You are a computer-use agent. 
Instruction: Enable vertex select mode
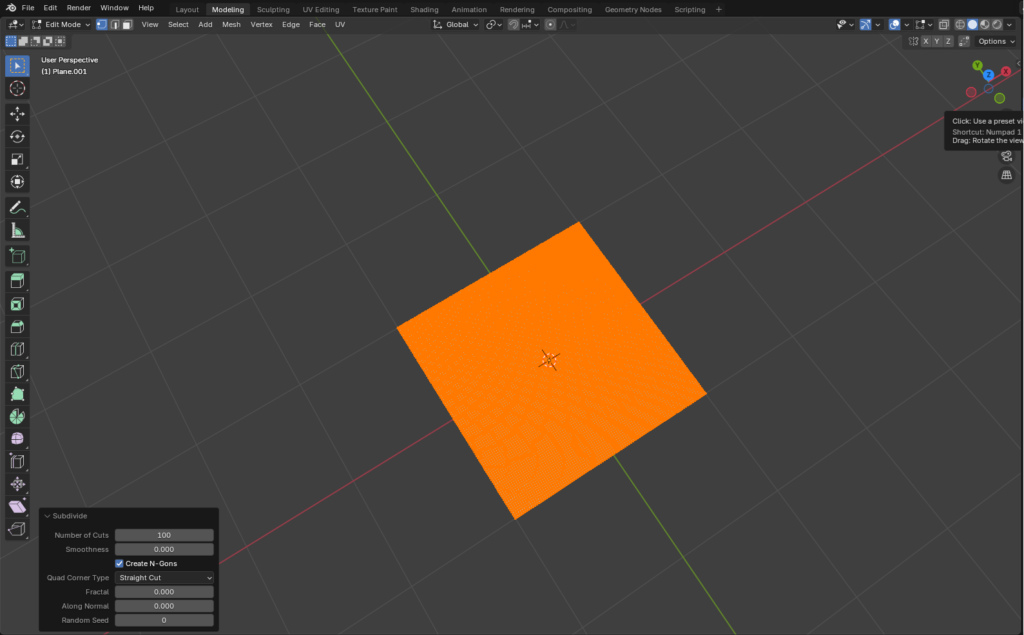point(102,24)
